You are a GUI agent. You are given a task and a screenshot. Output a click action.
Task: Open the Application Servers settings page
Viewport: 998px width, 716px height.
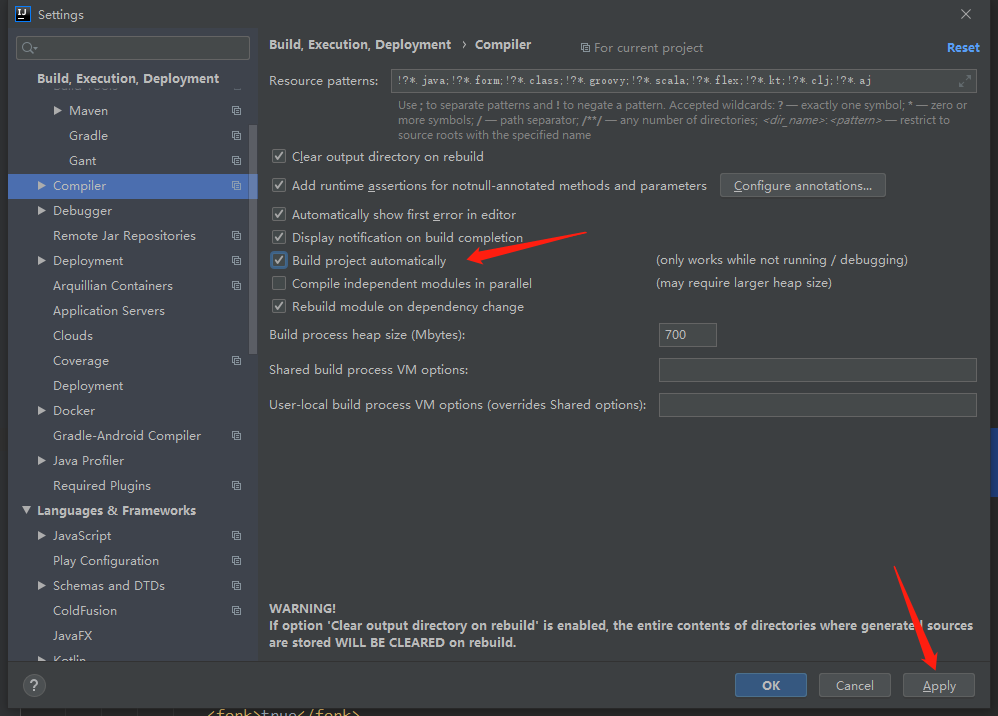[108, 310]
